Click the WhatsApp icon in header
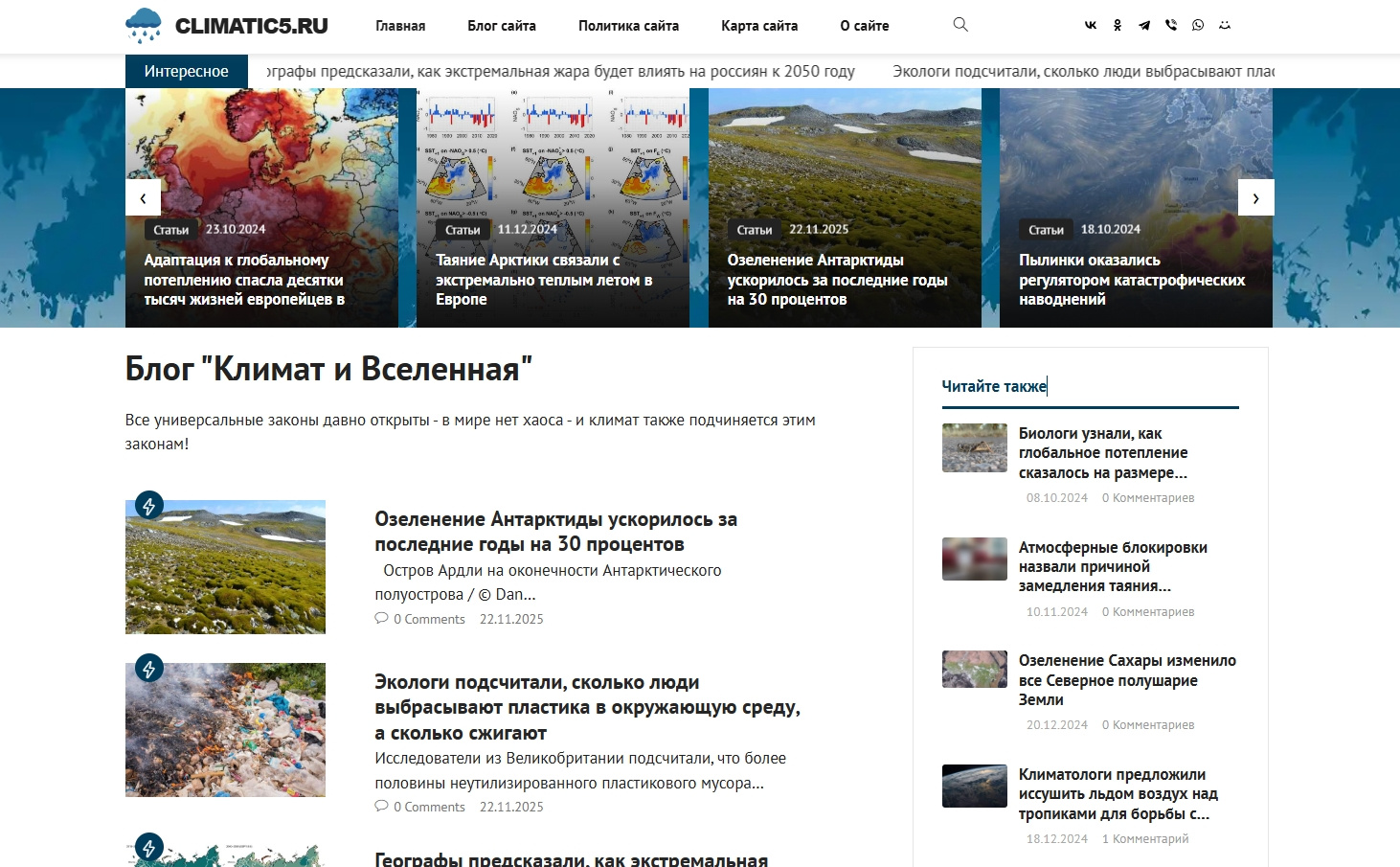This screenshot has height=867, width=1400. pyautogui.click(x=1198, y=26)
